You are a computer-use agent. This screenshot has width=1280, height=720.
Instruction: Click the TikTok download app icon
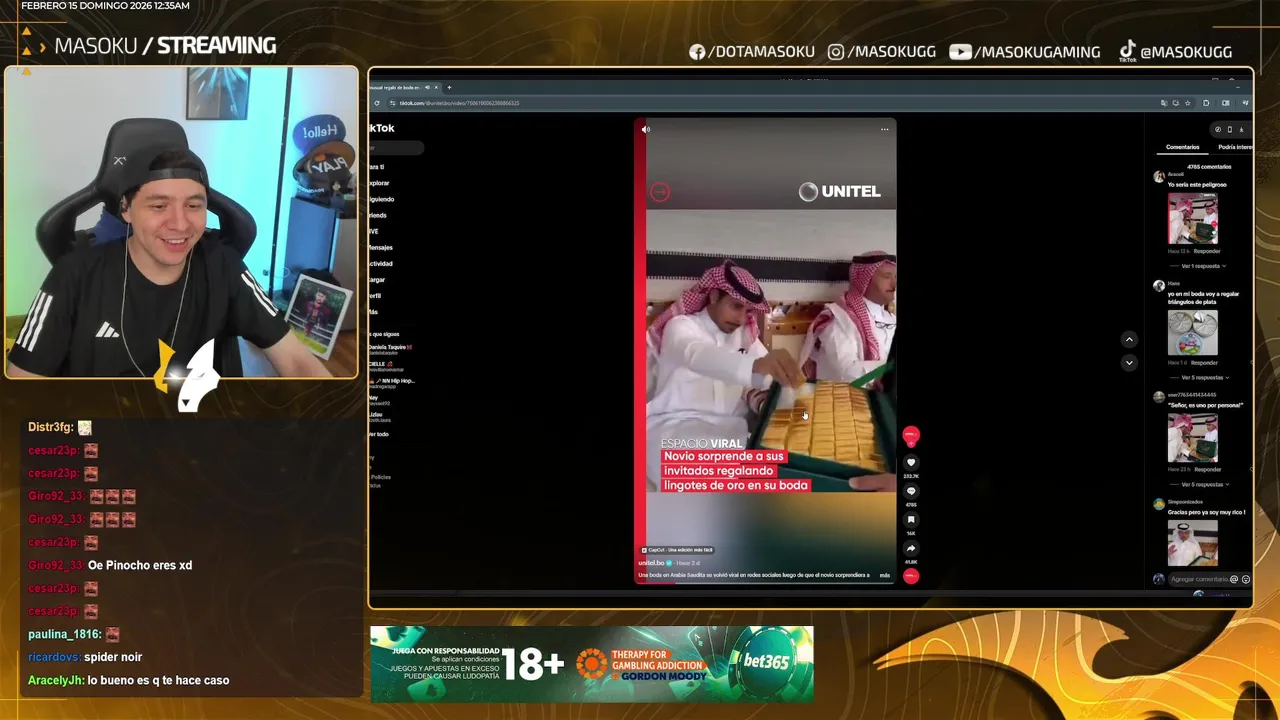pos(1241,129)
